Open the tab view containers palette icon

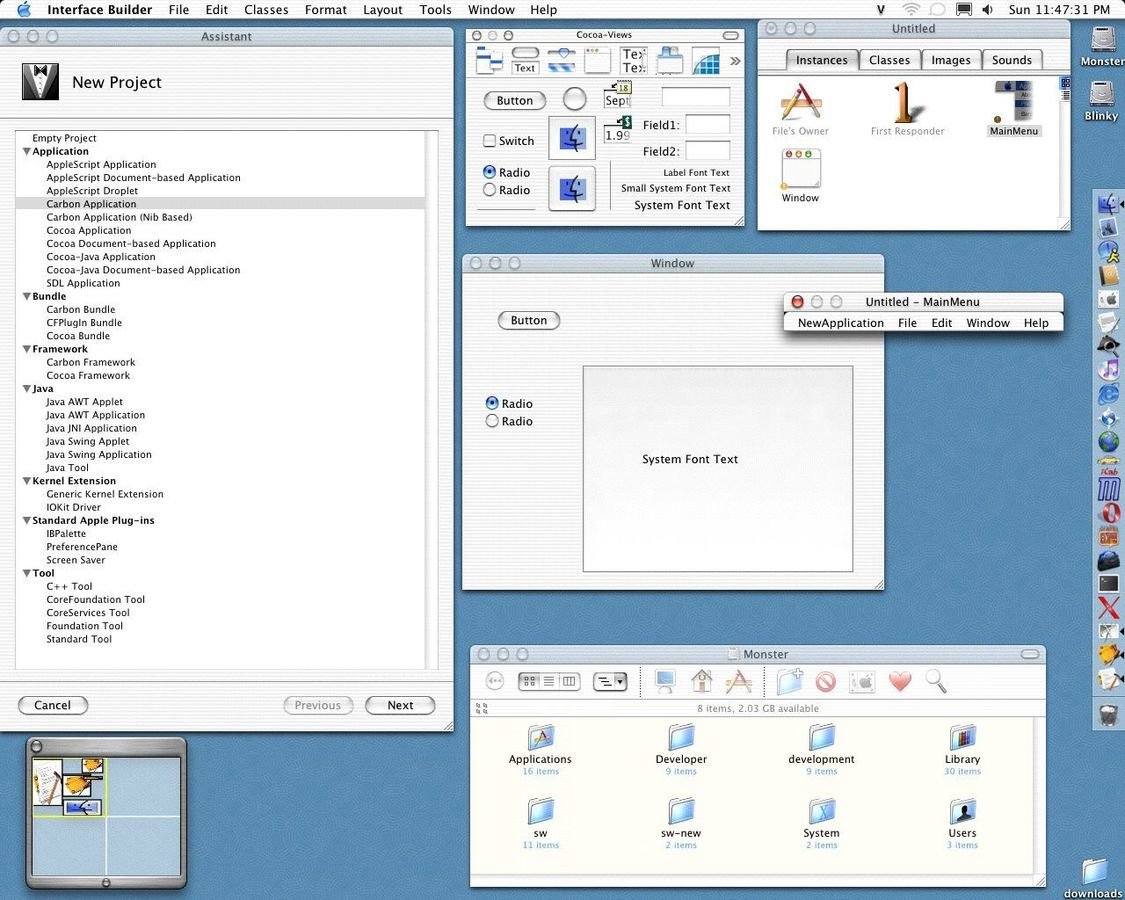coord(670,60)
